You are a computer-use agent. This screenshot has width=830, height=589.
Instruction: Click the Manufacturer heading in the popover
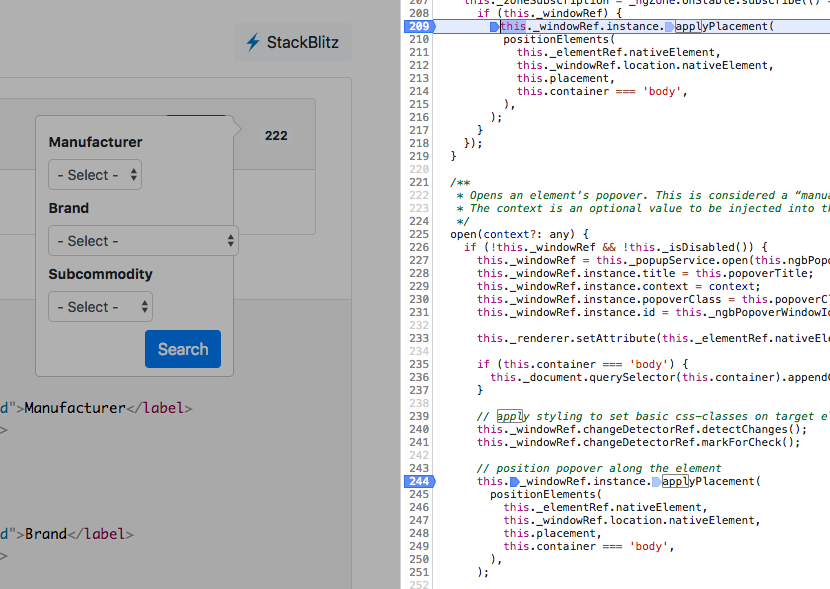click(x=98, y=142)
